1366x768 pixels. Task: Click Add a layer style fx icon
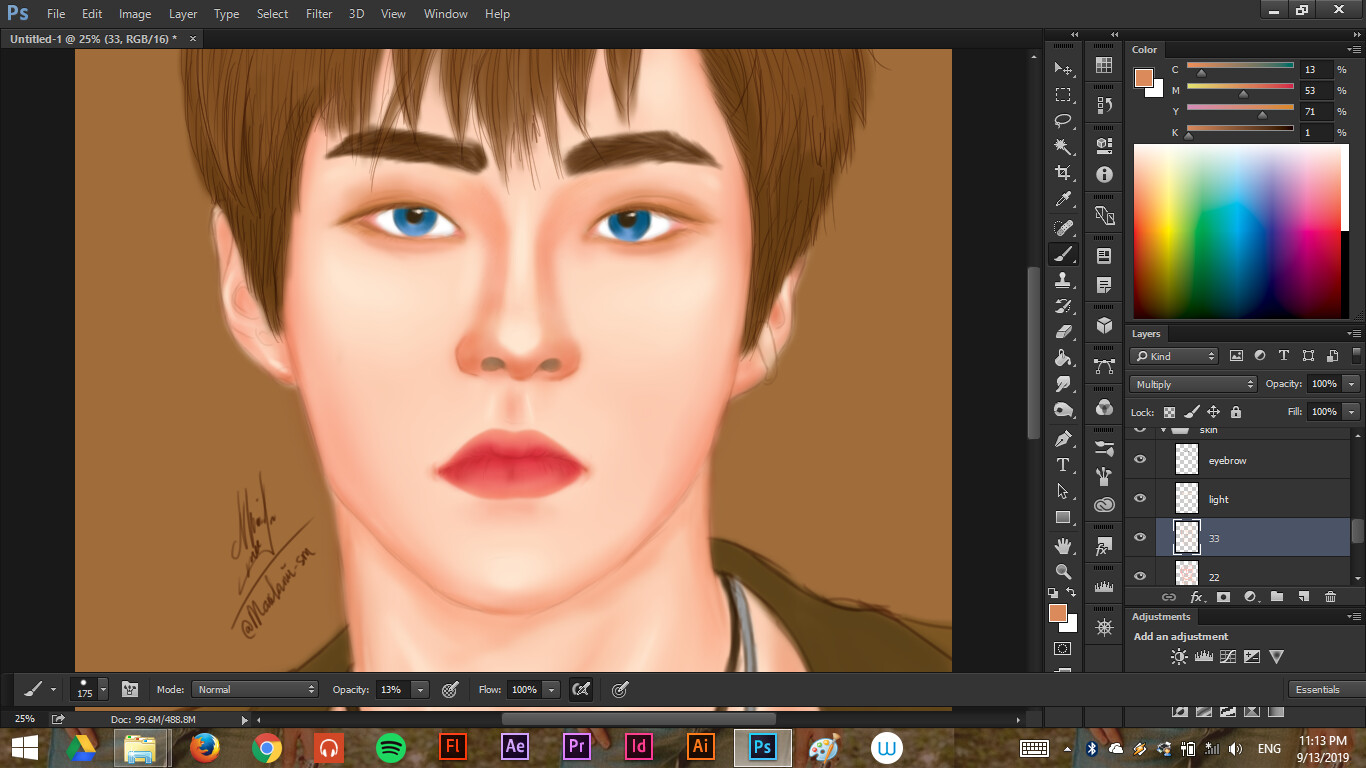(x=1196, y=597)
